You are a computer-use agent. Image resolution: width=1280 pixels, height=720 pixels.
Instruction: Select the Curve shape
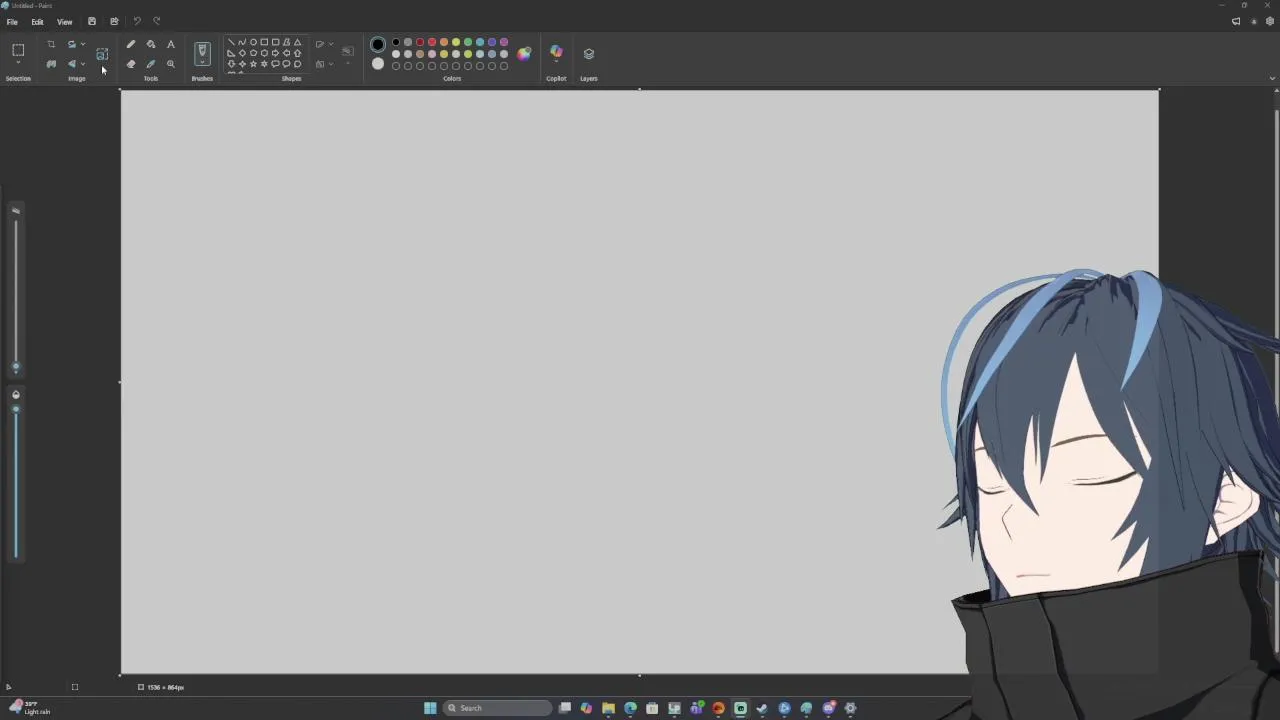click(242, 43)
